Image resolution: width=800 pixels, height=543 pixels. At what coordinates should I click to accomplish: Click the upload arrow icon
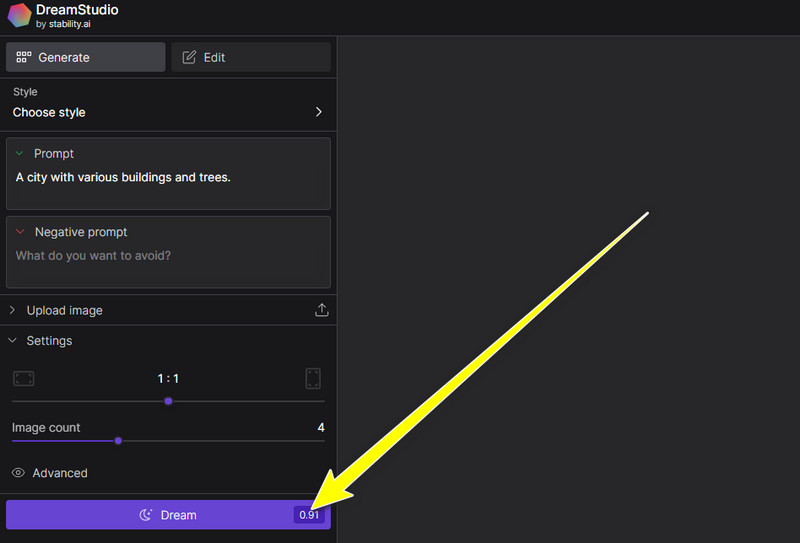[x=321, y=310]
